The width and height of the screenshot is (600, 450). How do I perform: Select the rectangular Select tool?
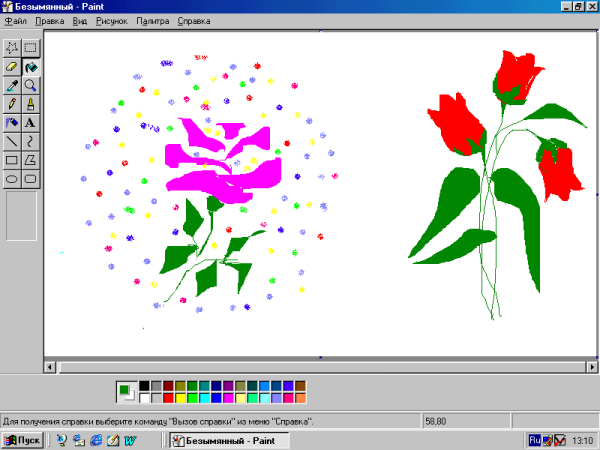pos(31,47)
